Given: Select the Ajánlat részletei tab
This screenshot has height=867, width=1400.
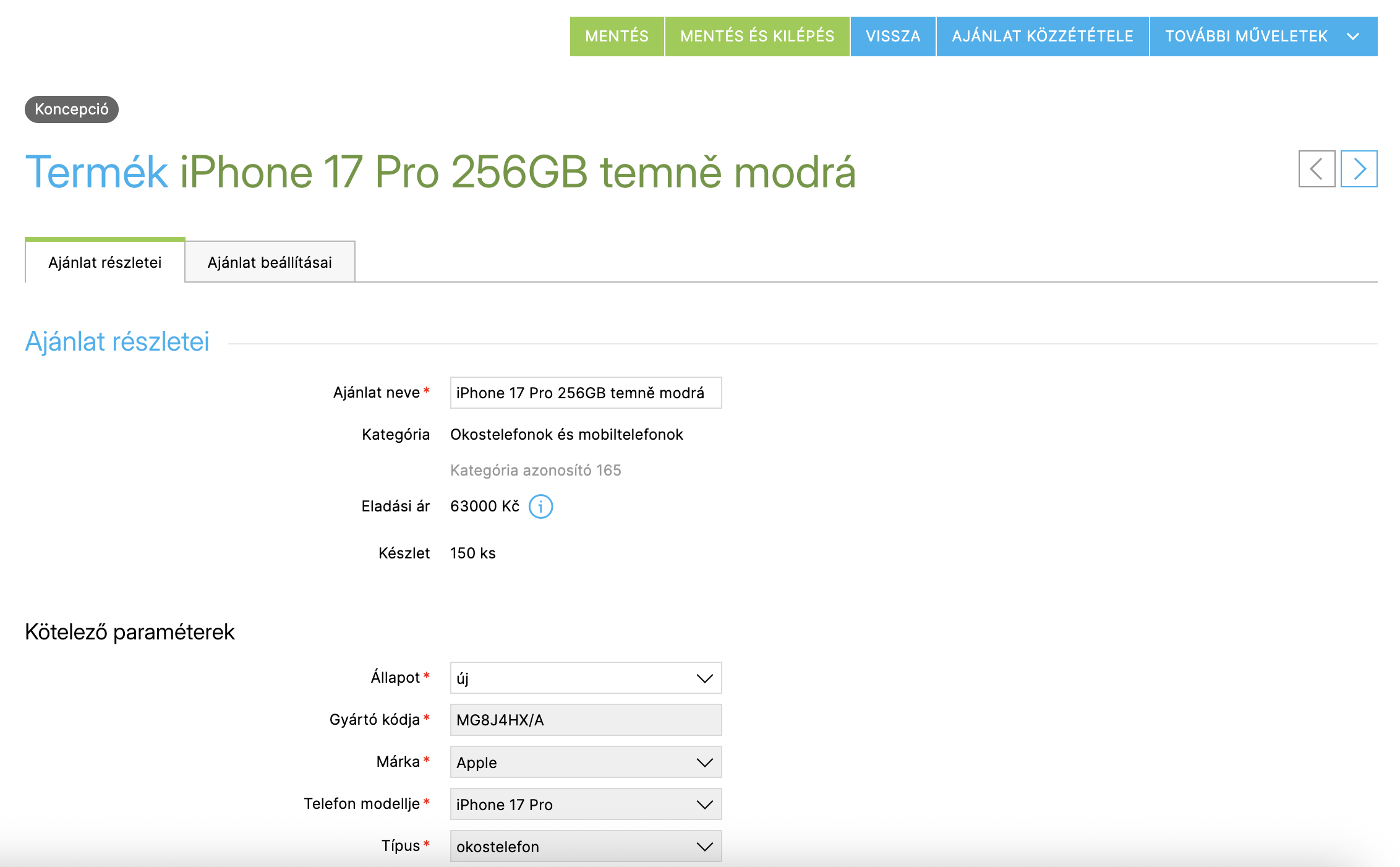Looking at the screenshot, I should point(105,262).
